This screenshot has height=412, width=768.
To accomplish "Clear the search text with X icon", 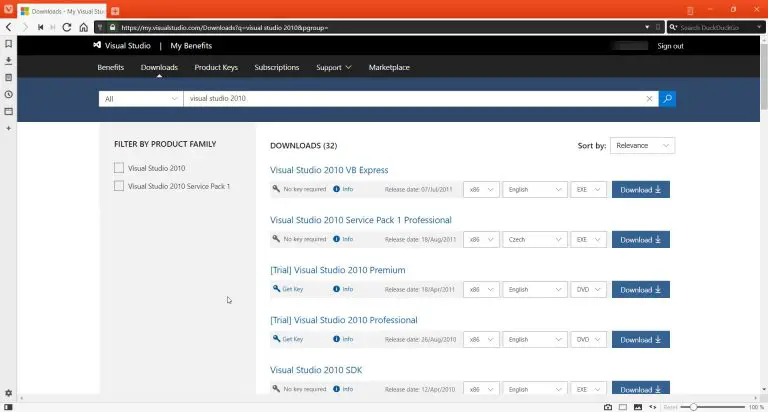I will click(649, 98).
